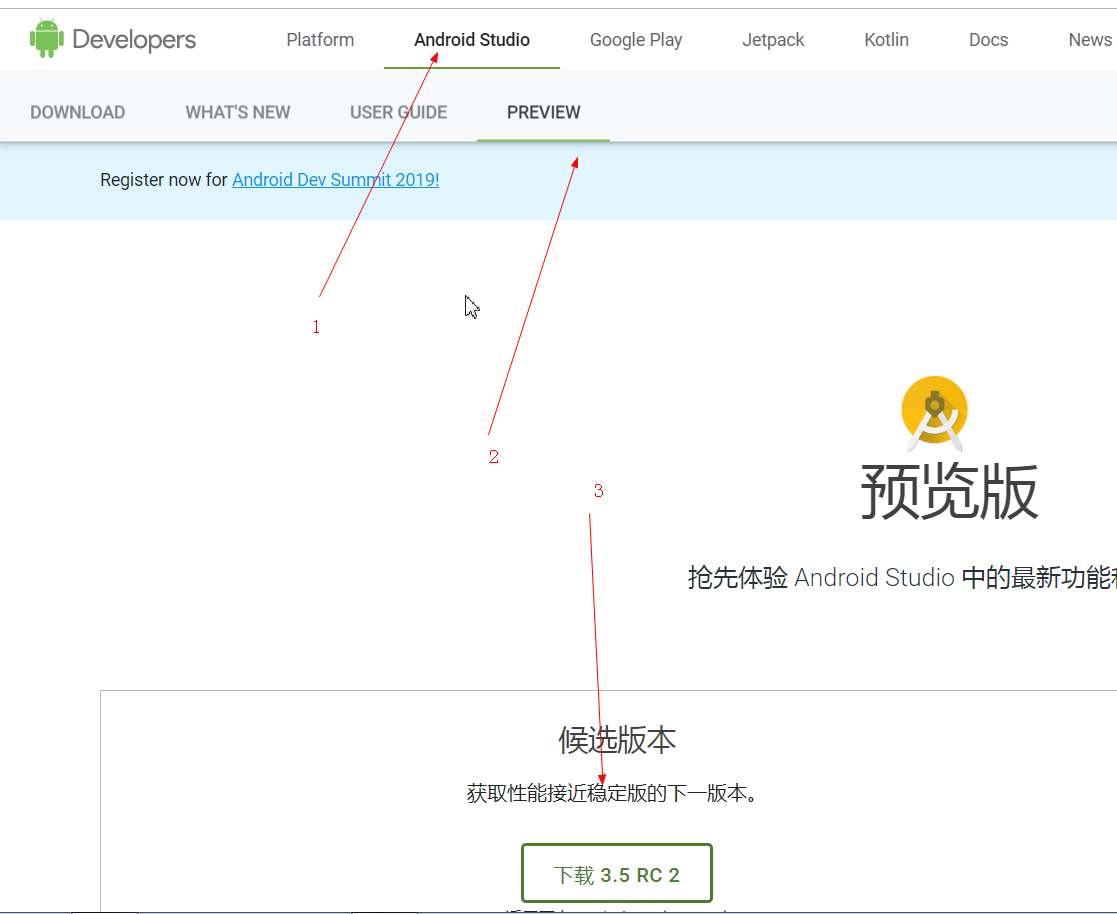Open the Docs nav item
1117x914 pixels.
988,40
